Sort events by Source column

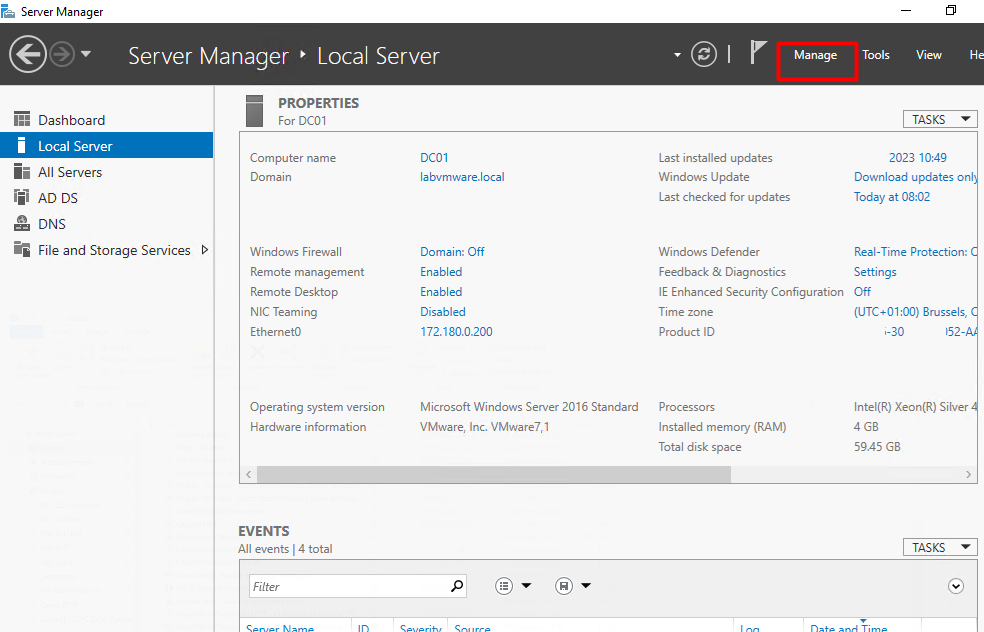(x=473, y=628)
